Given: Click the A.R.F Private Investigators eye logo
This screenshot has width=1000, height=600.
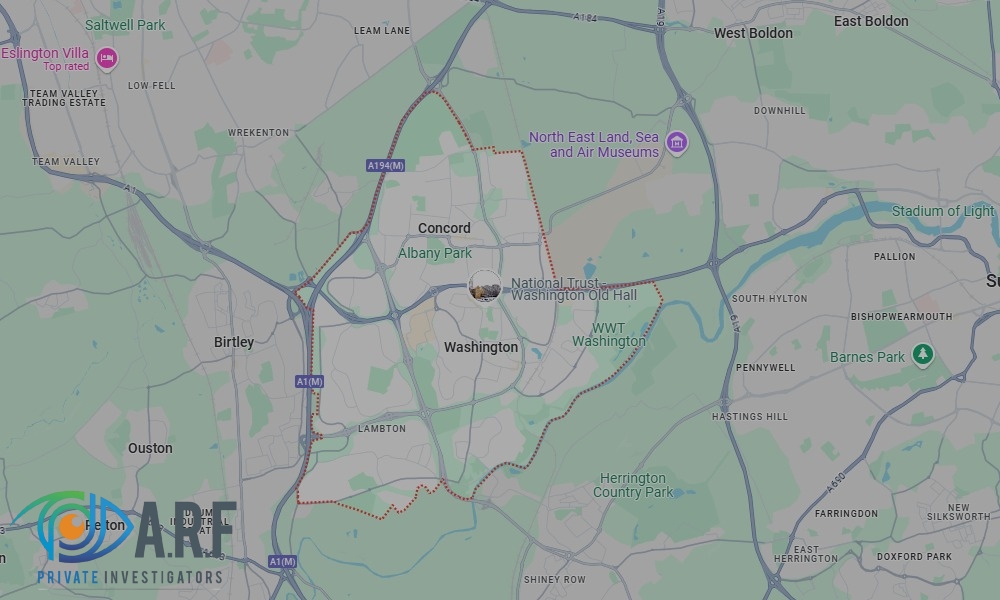Looking at the screenshot, I should pos(73,527).
